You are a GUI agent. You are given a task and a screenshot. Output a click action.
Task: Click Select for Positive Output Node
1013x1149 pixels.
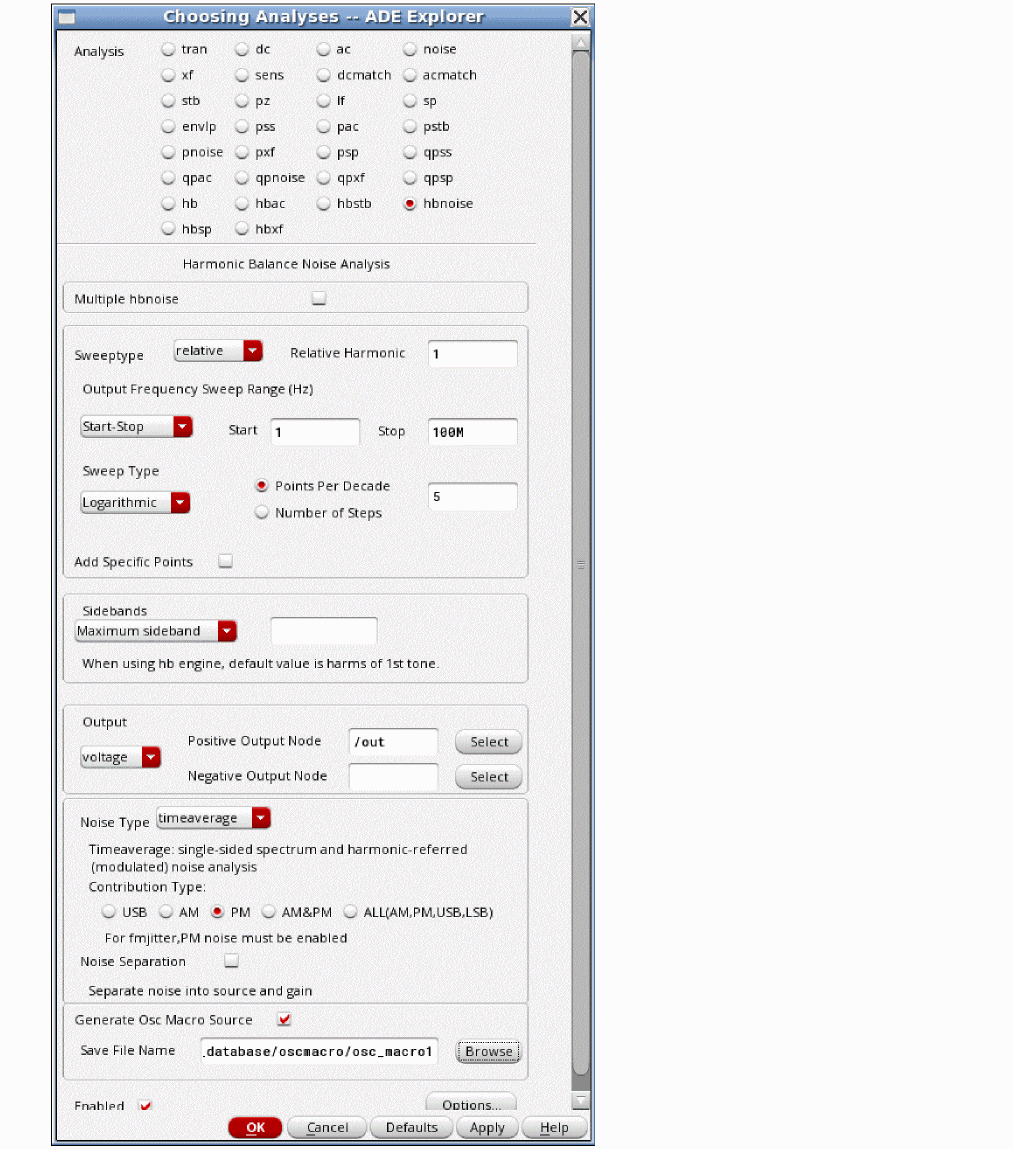tap(489, 742)
